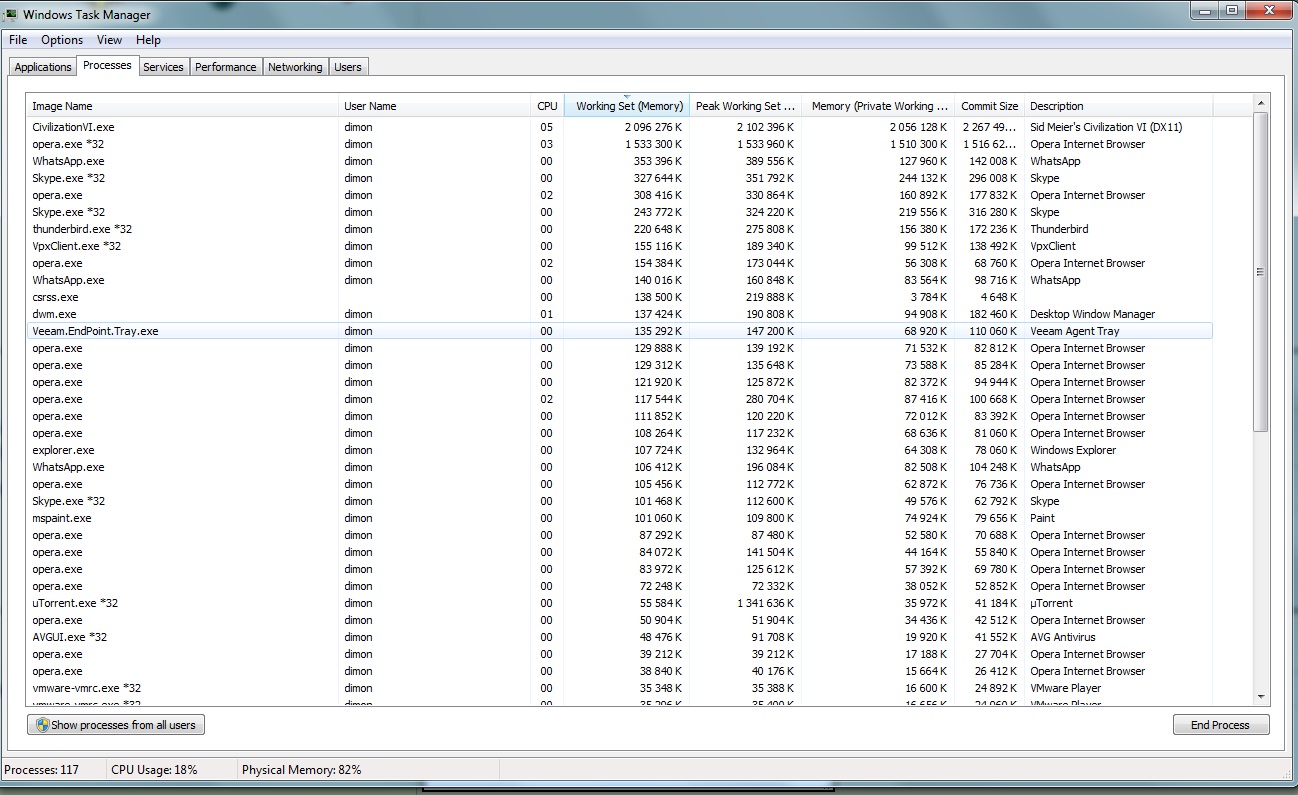Select the dwm.exe process
The height and width of the screenshot is (795, 1298).
pos(619,314)
